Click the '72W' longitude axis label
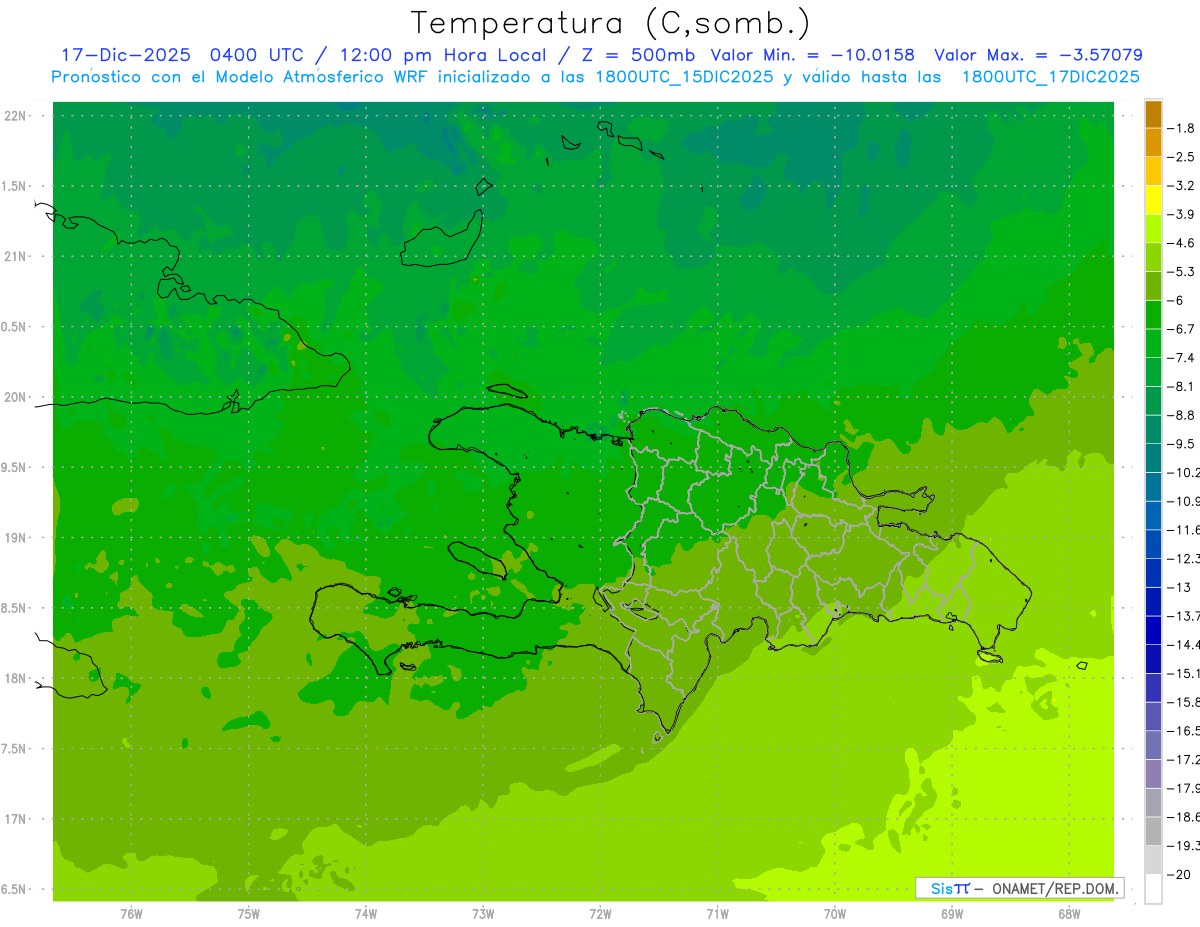The image size is (1200, 927). pos(600,914)
